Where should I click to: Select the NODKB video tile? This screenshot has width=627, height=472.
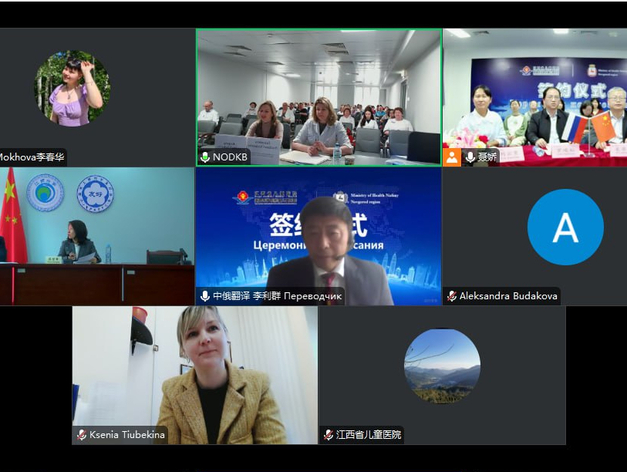tap(319, 97)
